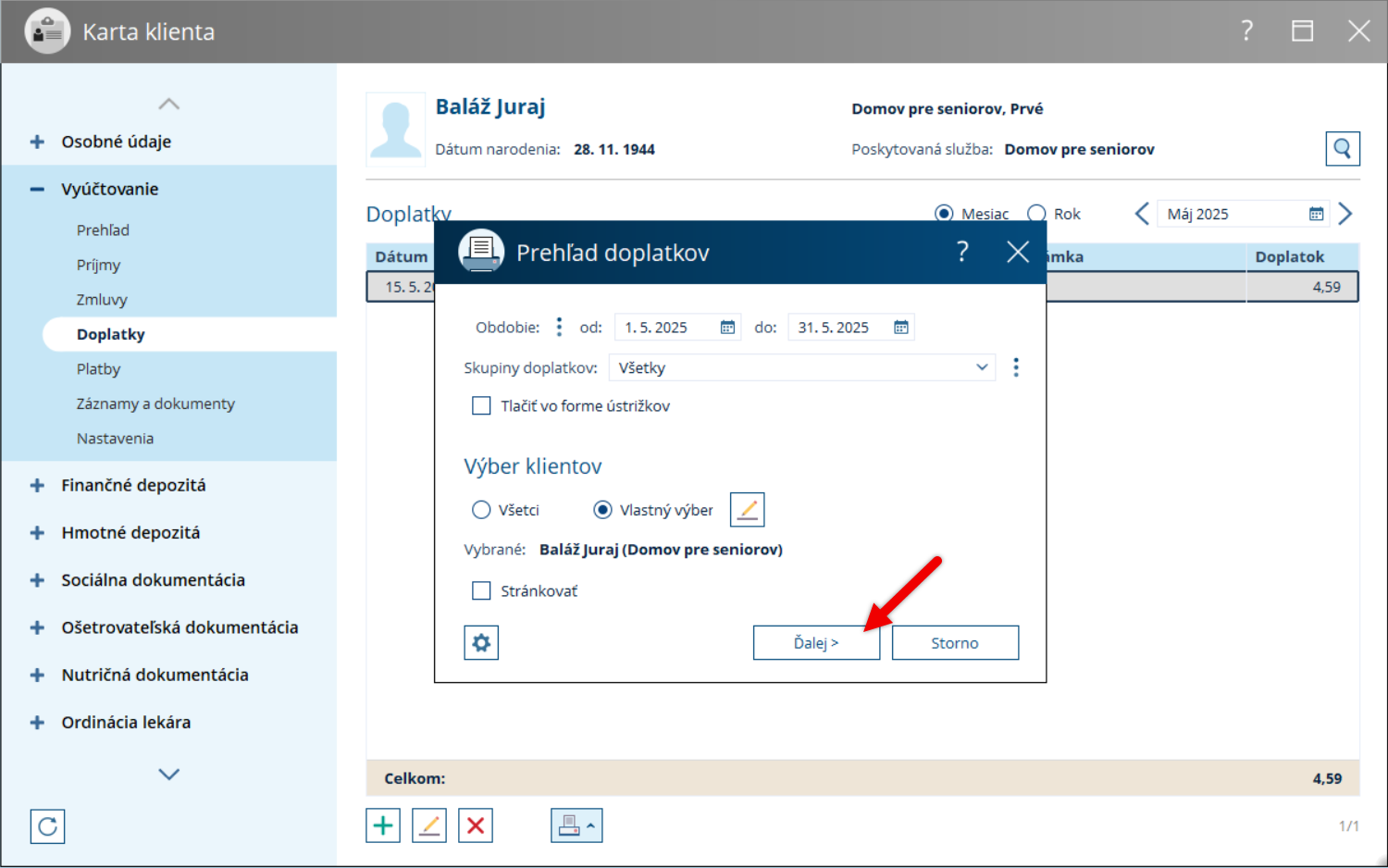Close the Prehľad doplatkov dialog
Image resolution: width=1388 pixels, height=868 pixels.
point(1018,252)
